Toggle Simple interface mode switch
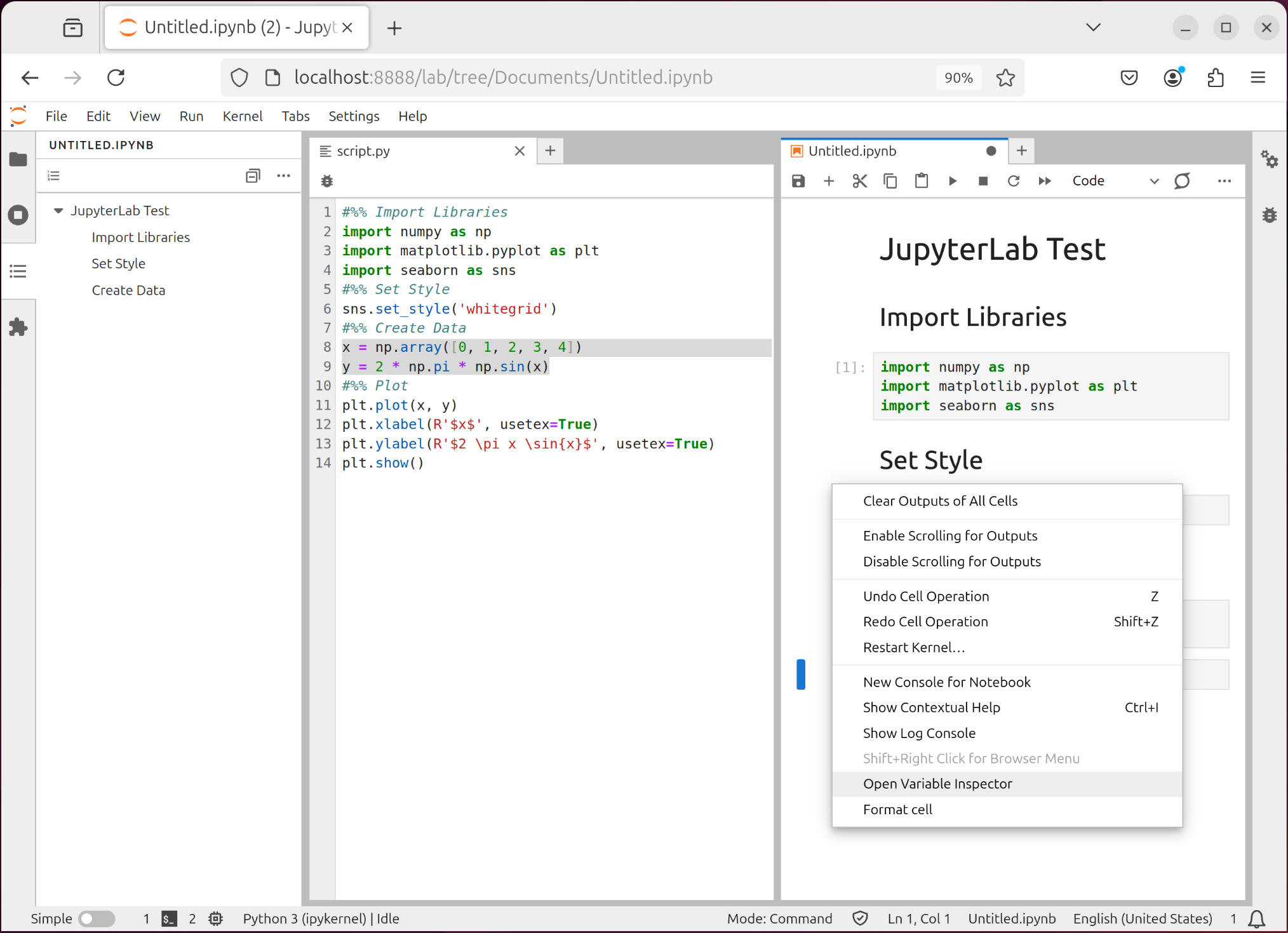1288x933 pixels. tap(96, 918)
